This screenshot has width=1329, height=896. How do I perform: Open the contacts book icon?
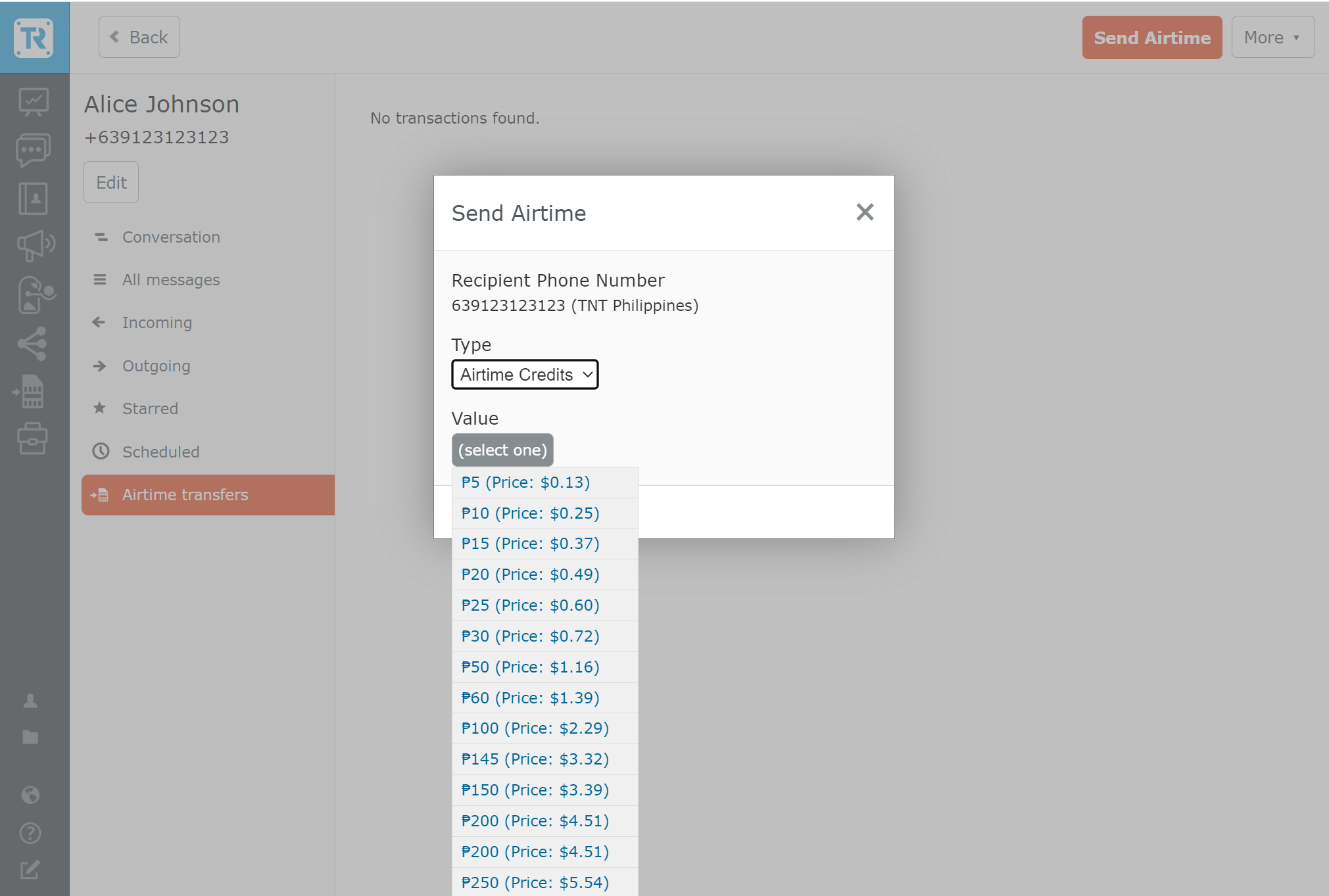(33, 199)
